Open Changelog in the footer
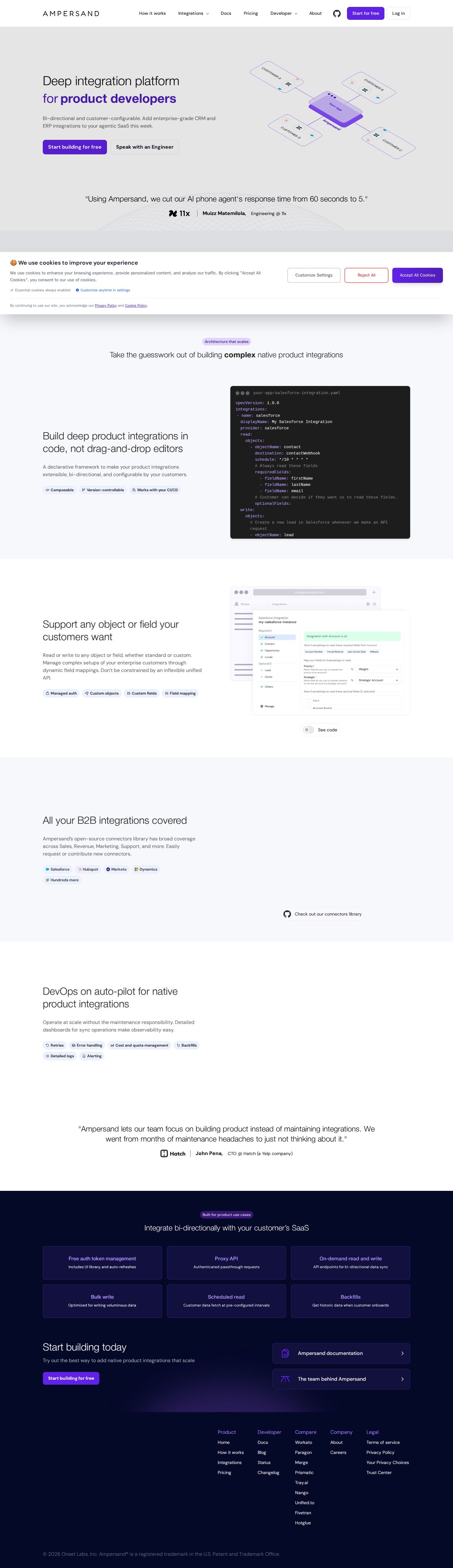Screen dimensions: 453x1568 pos(269,1473)
